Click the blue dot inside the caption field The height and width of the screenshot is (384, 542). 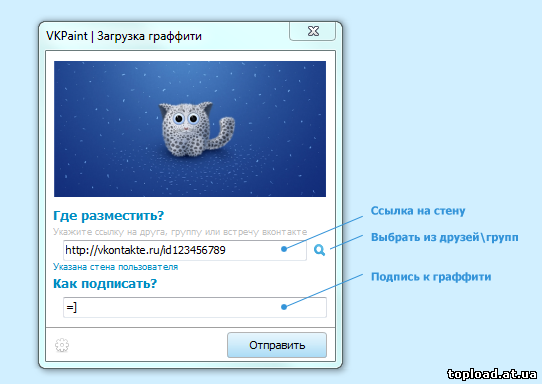pyautogui.click(x=284, y=307)
